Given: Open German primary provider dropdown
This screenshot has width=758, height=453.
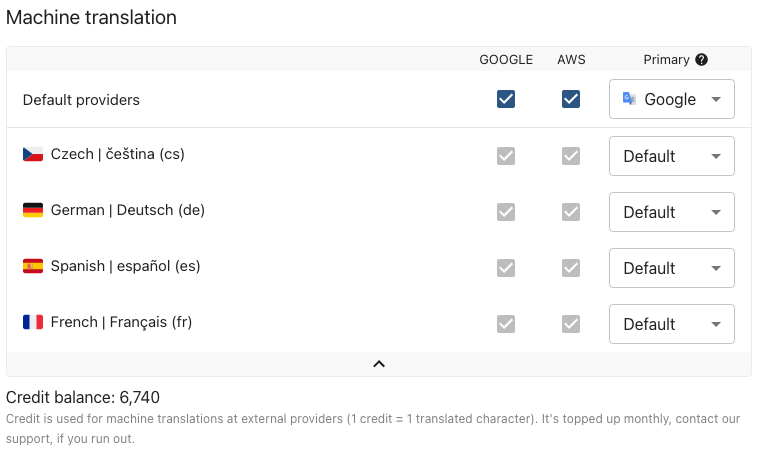Looking at the screenshot, I should pos(672,212).
